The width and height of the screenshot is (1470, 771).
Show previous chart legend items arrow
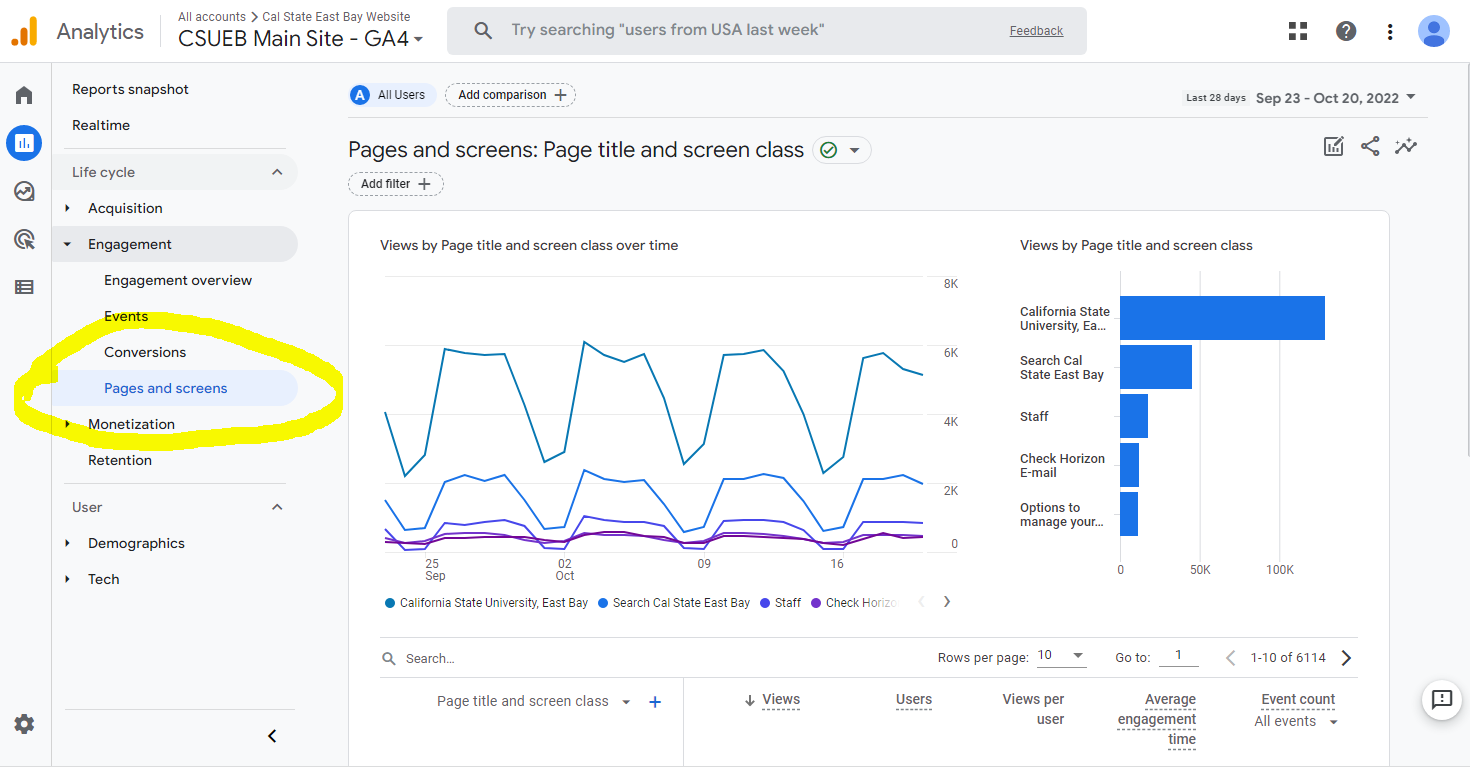point(921,602)
